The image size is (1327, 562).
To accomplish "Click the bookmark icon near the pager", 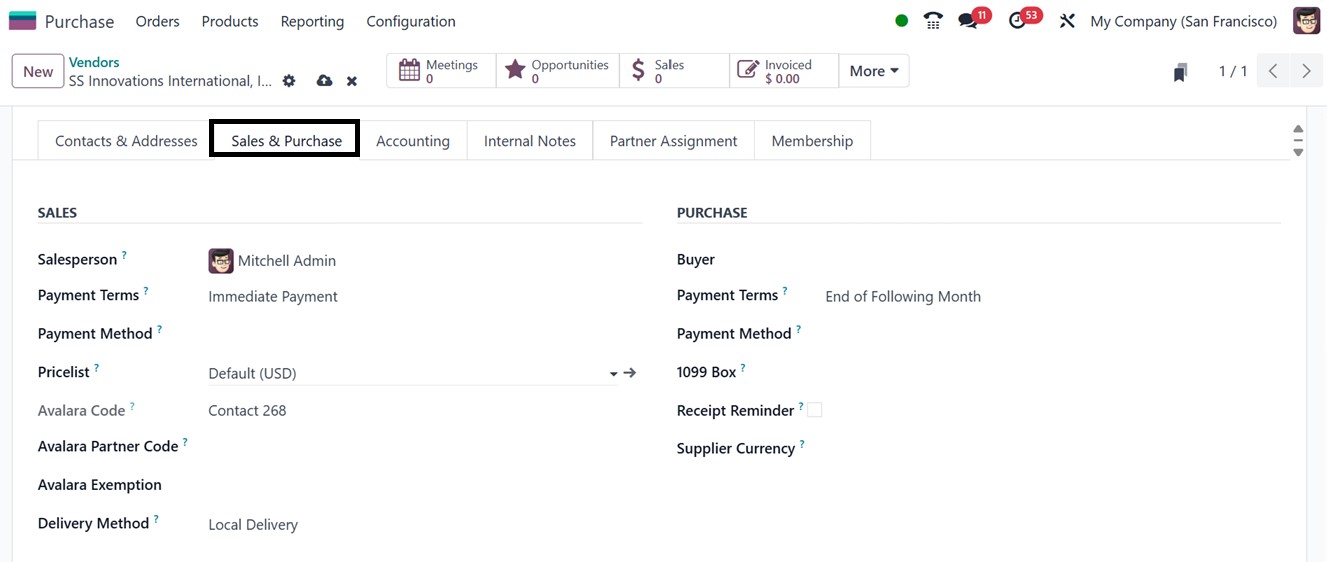I will point(1180,72).
